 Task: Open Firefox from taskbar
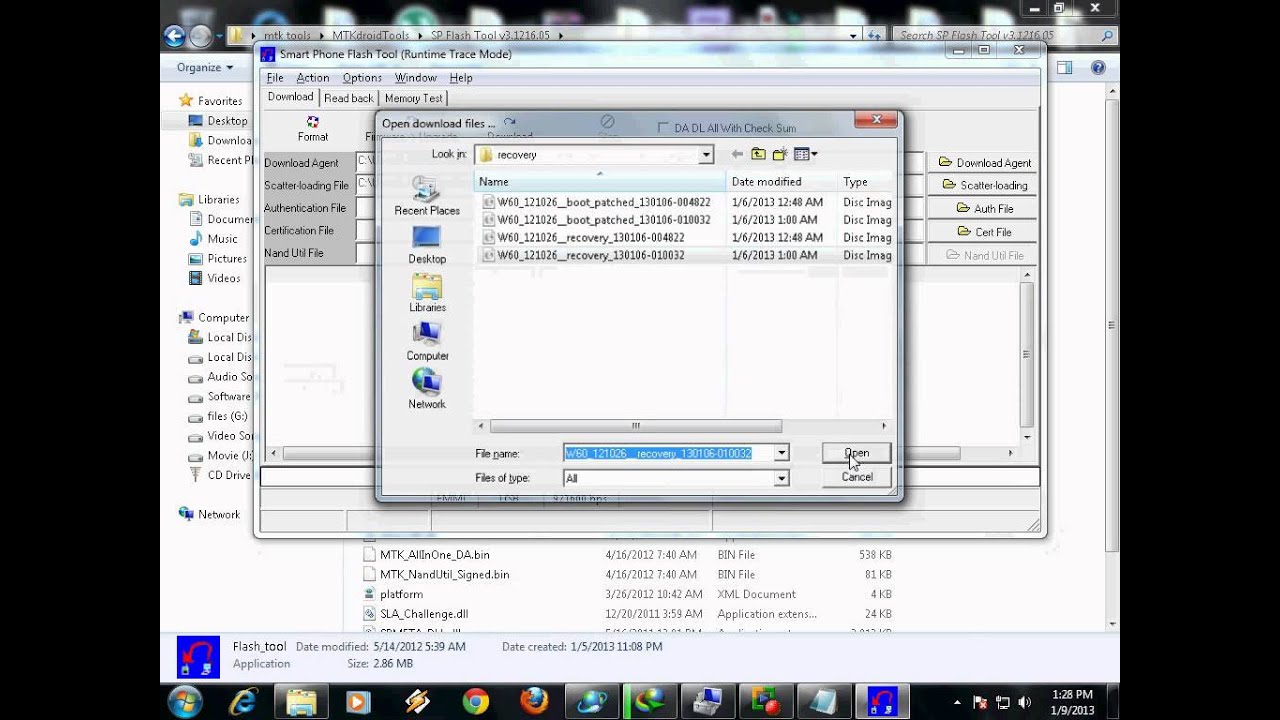[534, 702]
